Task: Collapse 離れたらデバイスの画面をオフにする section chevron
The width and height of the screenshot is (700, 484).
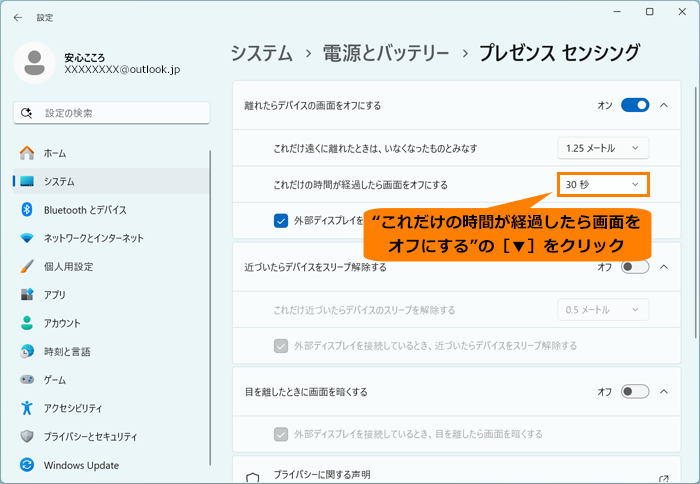Action: (x=664, y=105)
